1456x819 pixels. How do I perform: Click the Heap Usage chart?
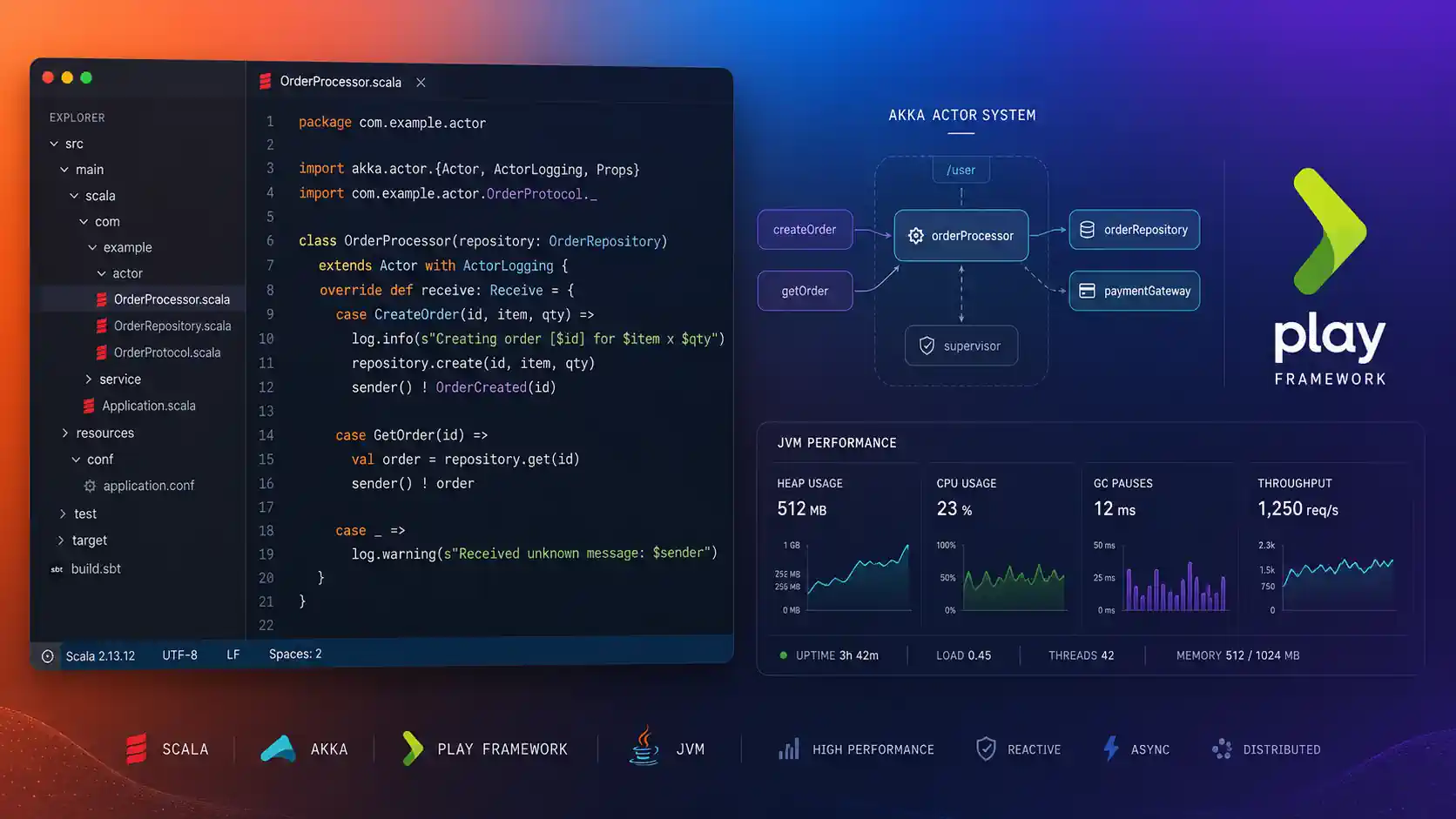(858, 578)
